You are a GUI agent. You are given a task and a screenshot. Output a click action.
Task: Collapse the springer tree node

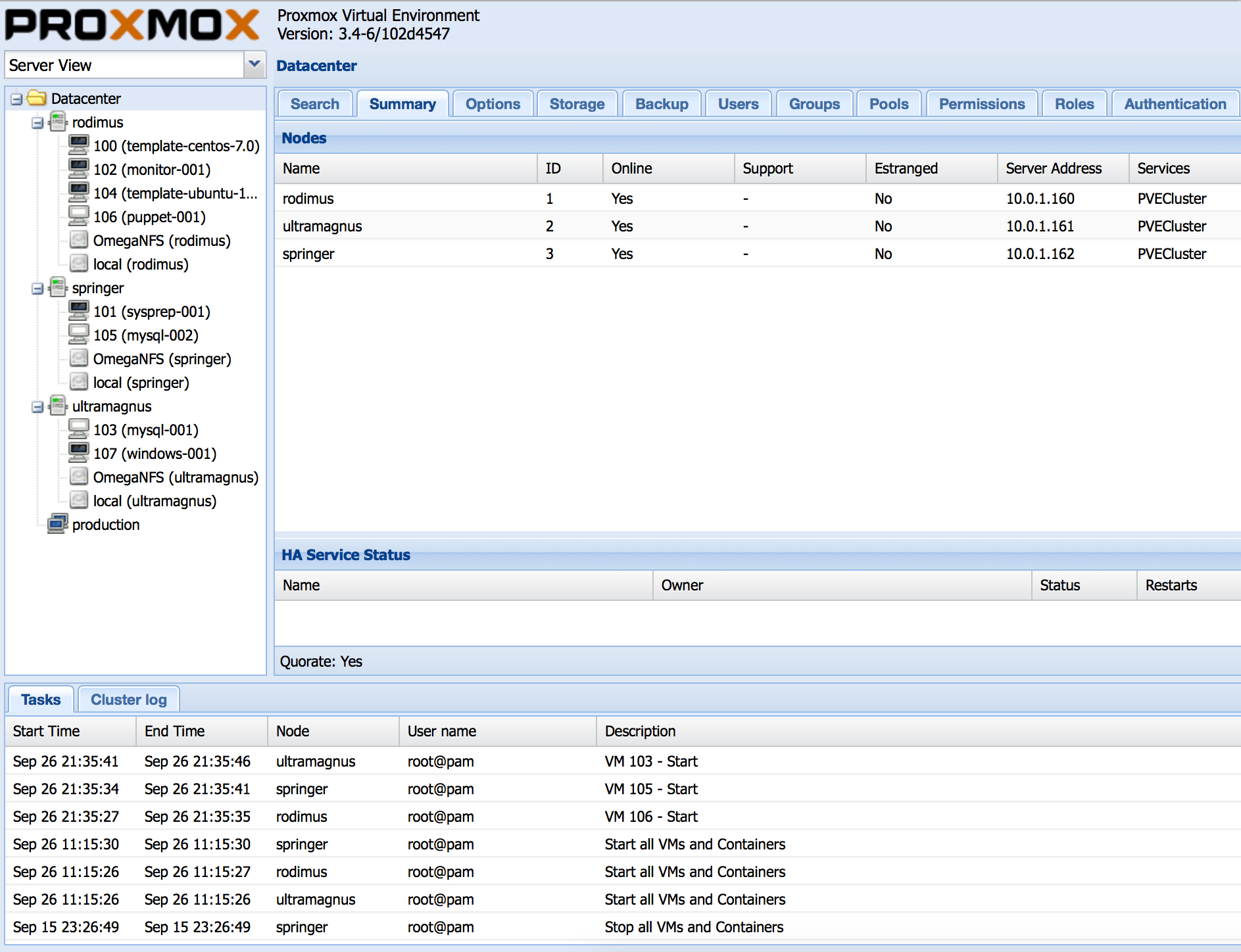pos(37,289)
